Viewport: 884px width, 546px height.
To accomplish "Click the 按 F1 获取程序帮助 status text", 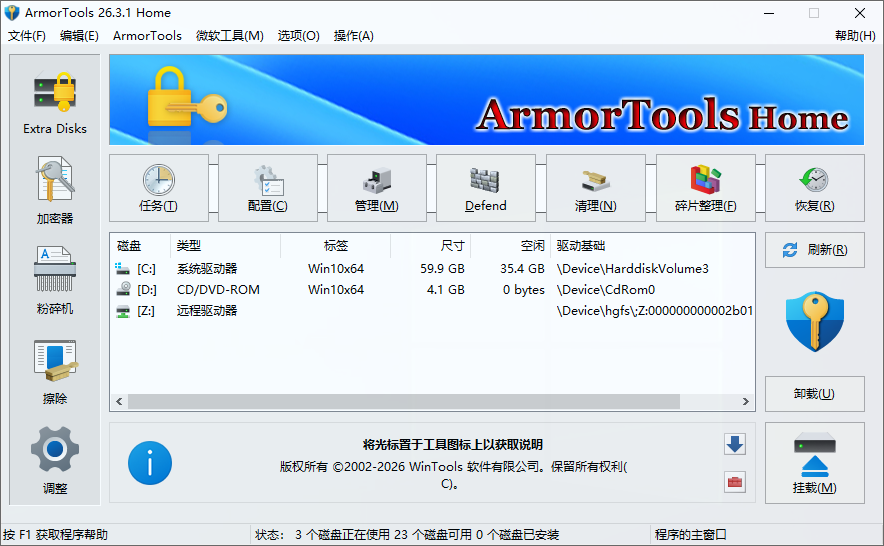I will pos(55,535).
